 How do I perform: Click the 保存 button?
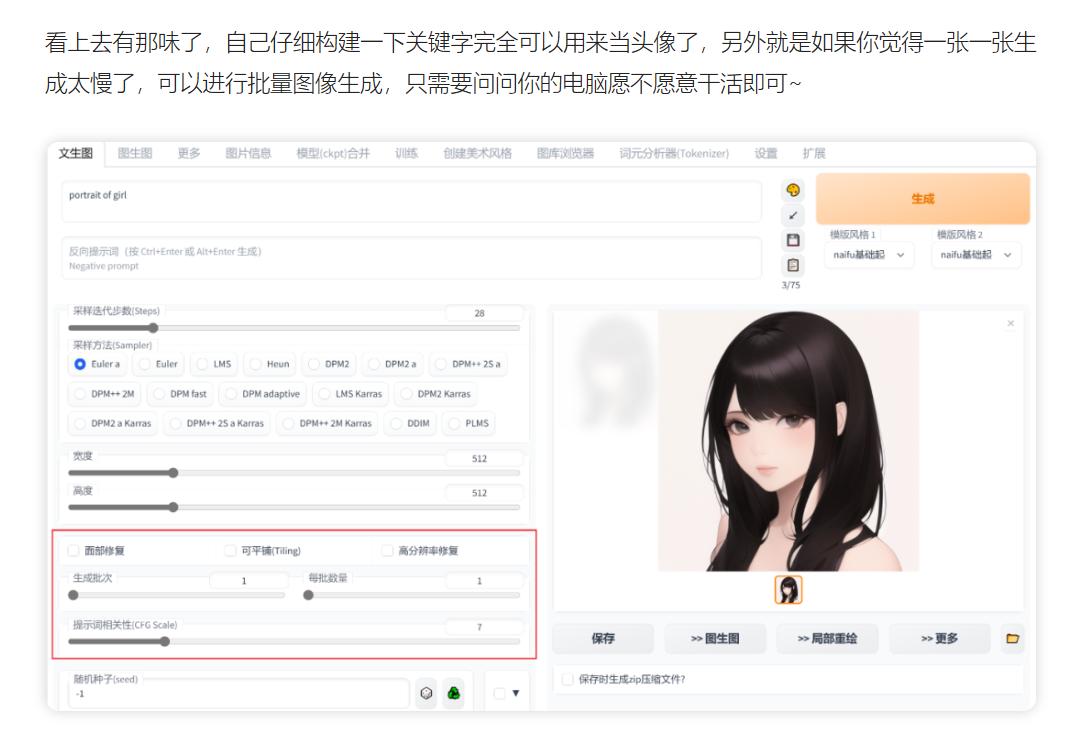pyautogui.click(x=603, y=638)
